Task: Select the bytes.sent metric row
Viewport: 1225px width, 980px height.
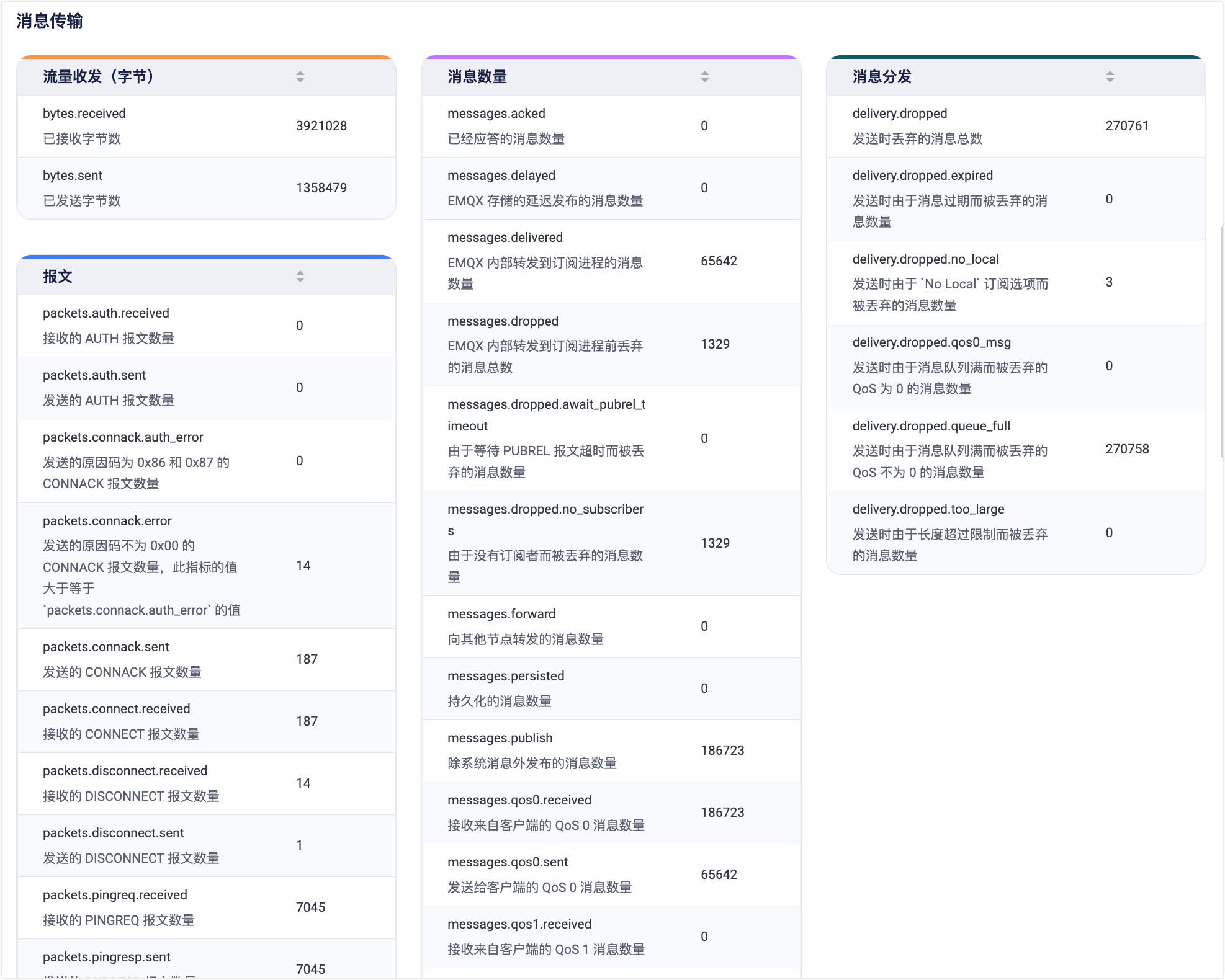Action: click(x=206, y=188)
